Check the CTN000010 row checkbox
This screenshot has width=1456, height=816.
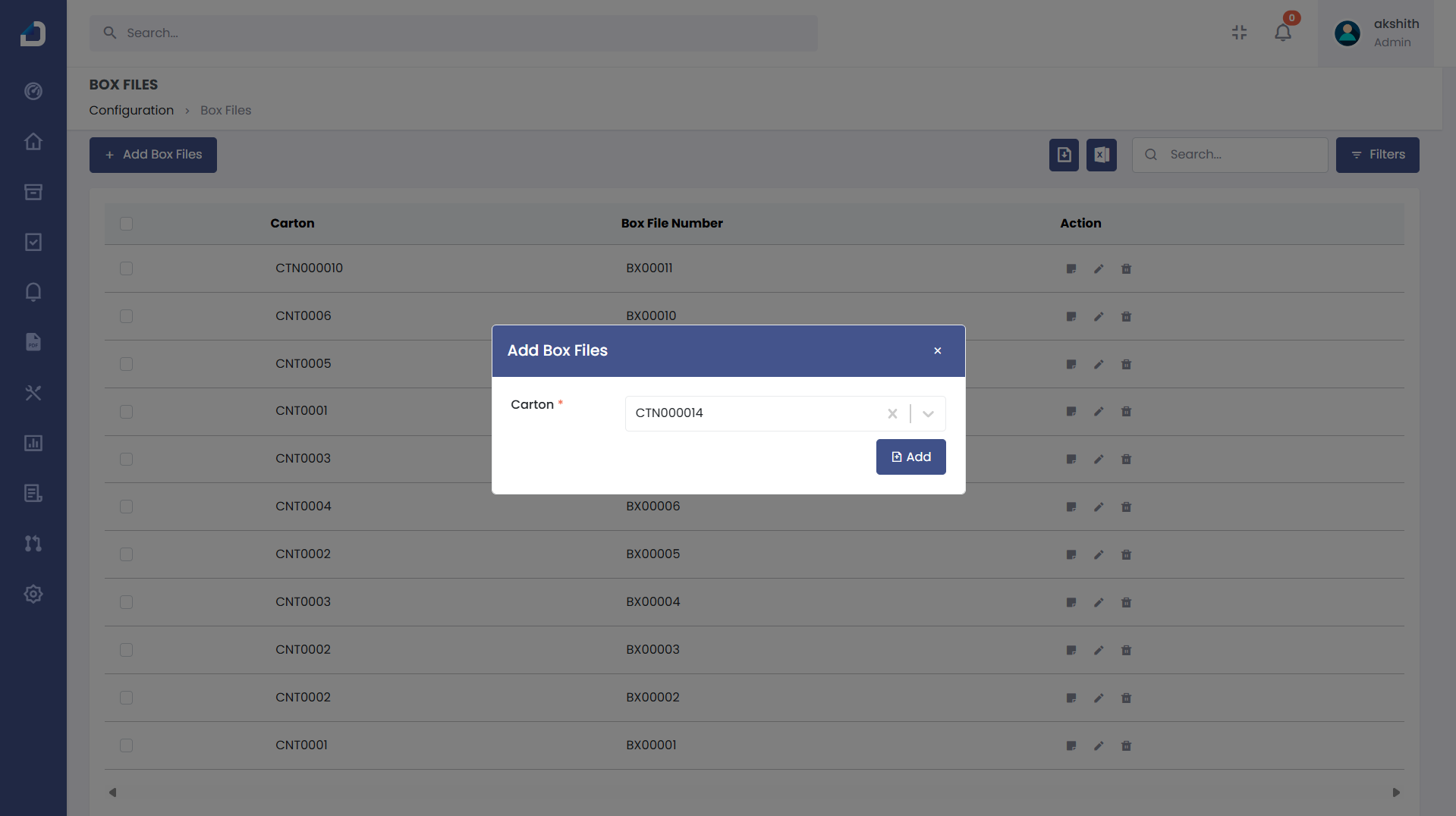click(126, 268)
